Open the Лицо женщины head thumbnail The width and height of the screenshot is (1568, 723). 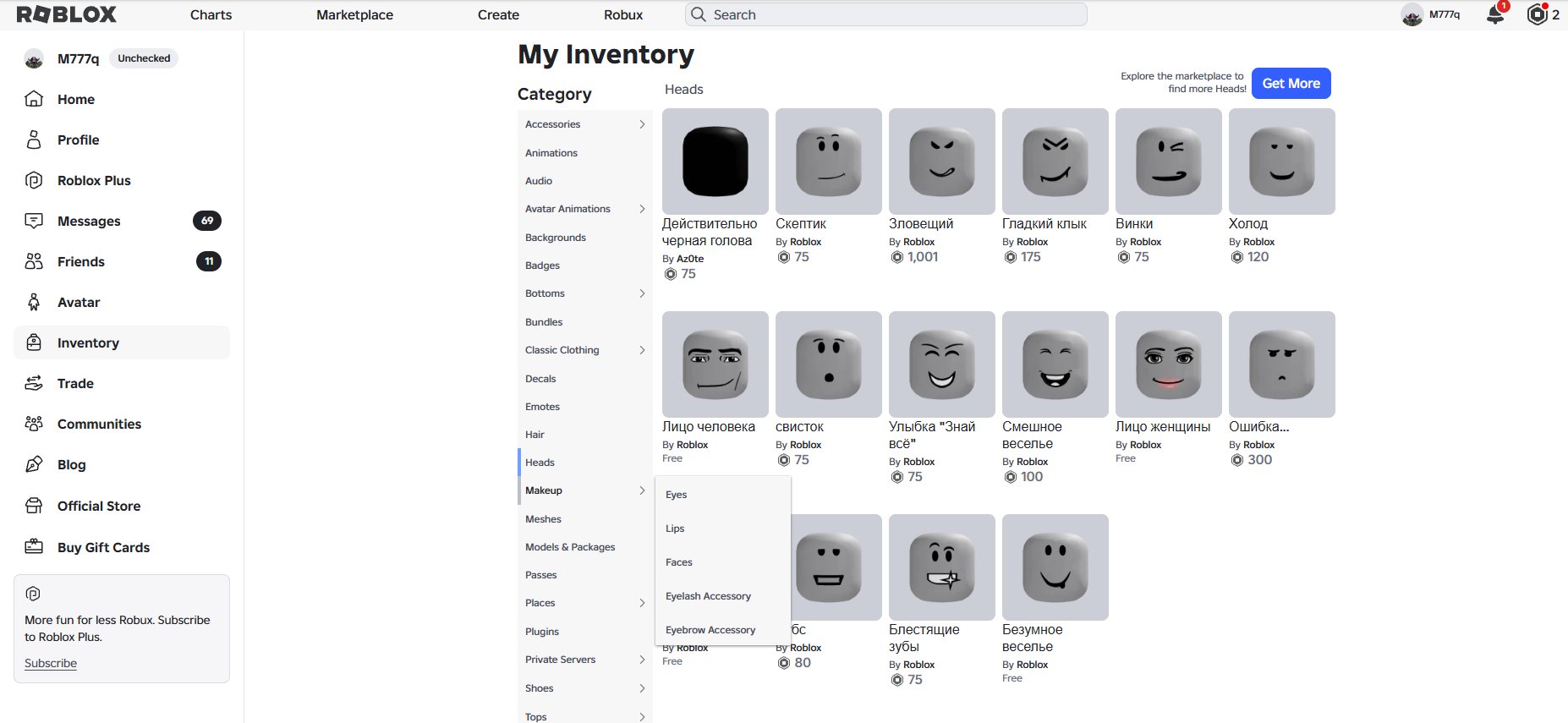point(1169,364)
